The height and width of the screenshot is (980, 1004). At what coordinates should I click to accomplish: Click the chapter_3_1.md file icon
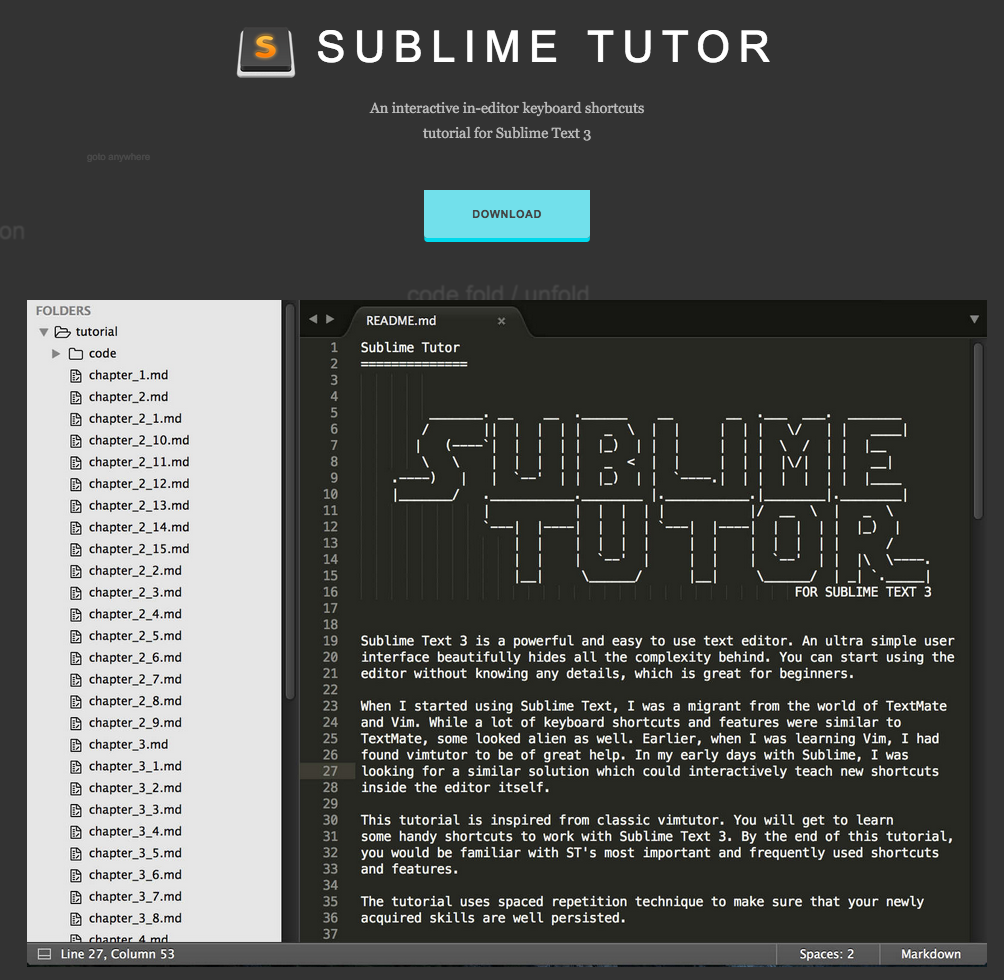coord(76,767)
